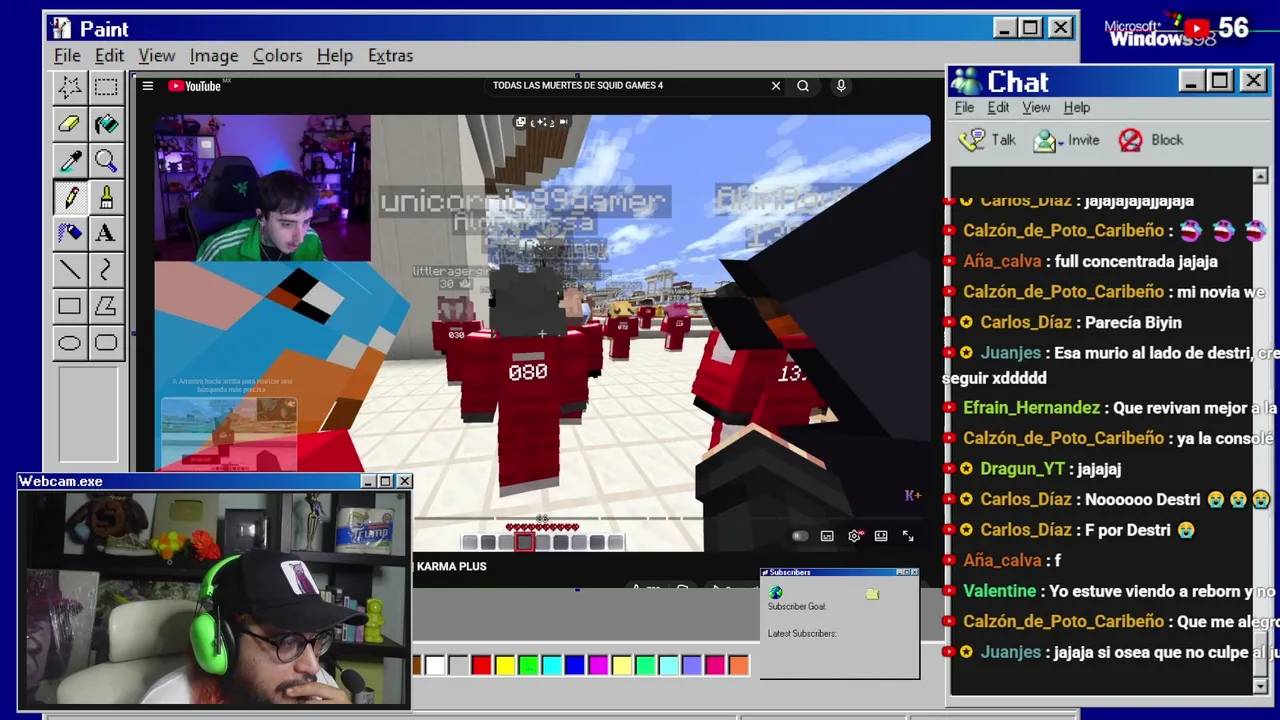
Task: Click the Talk button in Chat
Action: 987,140
